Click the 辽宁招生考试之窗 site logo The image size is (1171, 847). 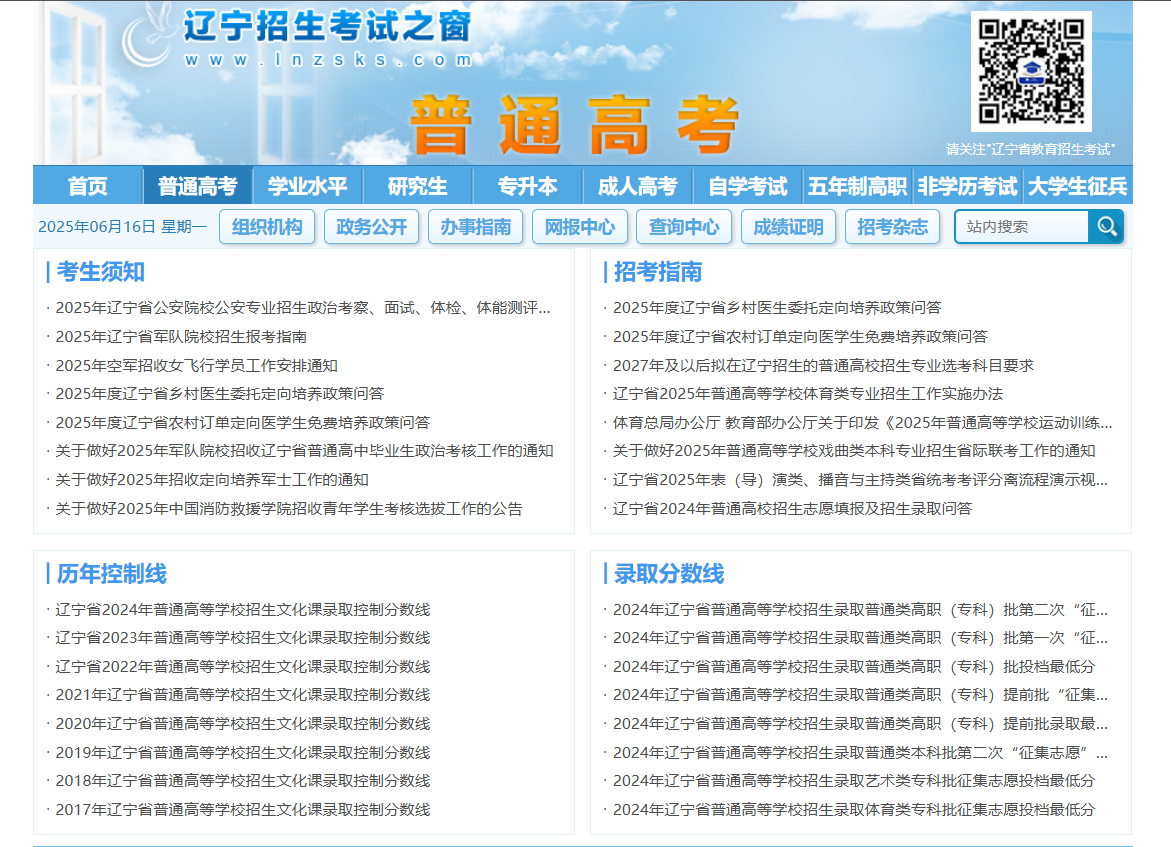click(x=300, y=40)
